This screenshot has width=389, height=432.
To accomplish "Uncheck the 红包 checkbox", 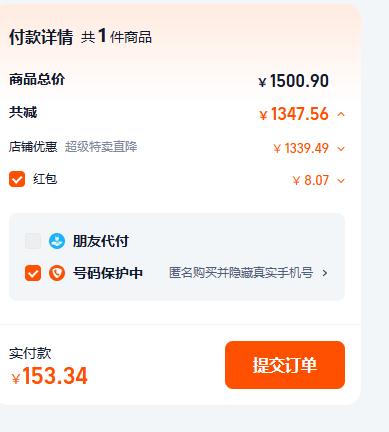I will tap(17, 179).
